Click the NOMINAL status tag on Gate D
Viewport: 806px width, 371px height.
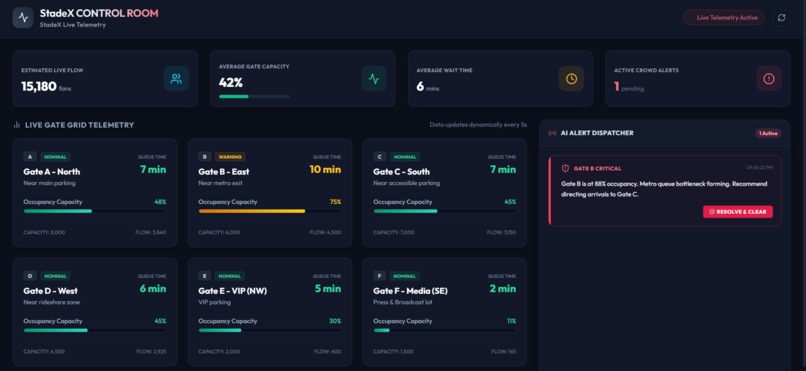pos(55,276)
